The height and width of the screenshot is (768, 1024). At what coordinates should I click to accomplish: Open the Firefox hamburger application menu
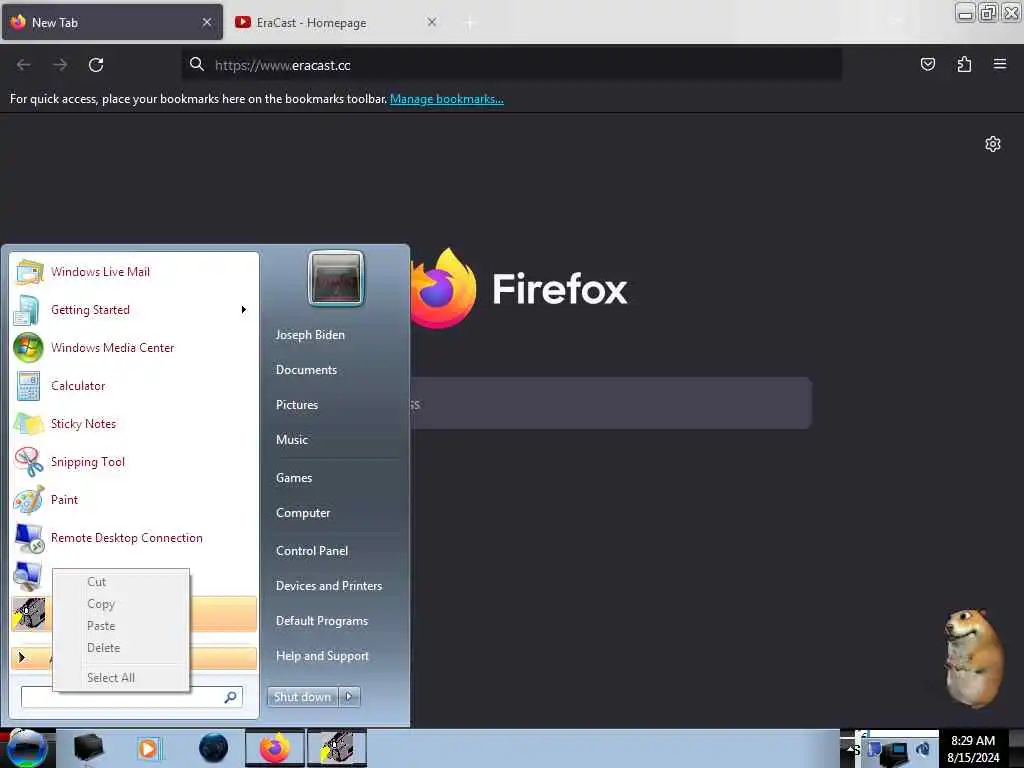click(x=1000, y=64)
